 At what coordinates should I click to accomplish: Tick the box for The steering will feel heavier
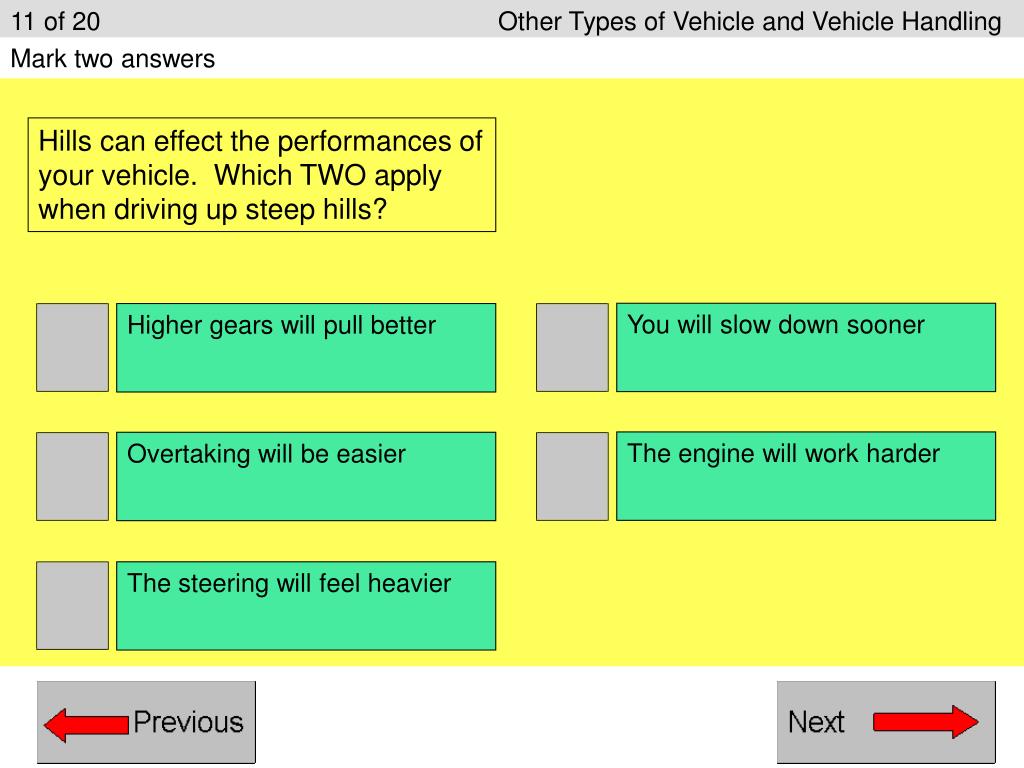72,605
